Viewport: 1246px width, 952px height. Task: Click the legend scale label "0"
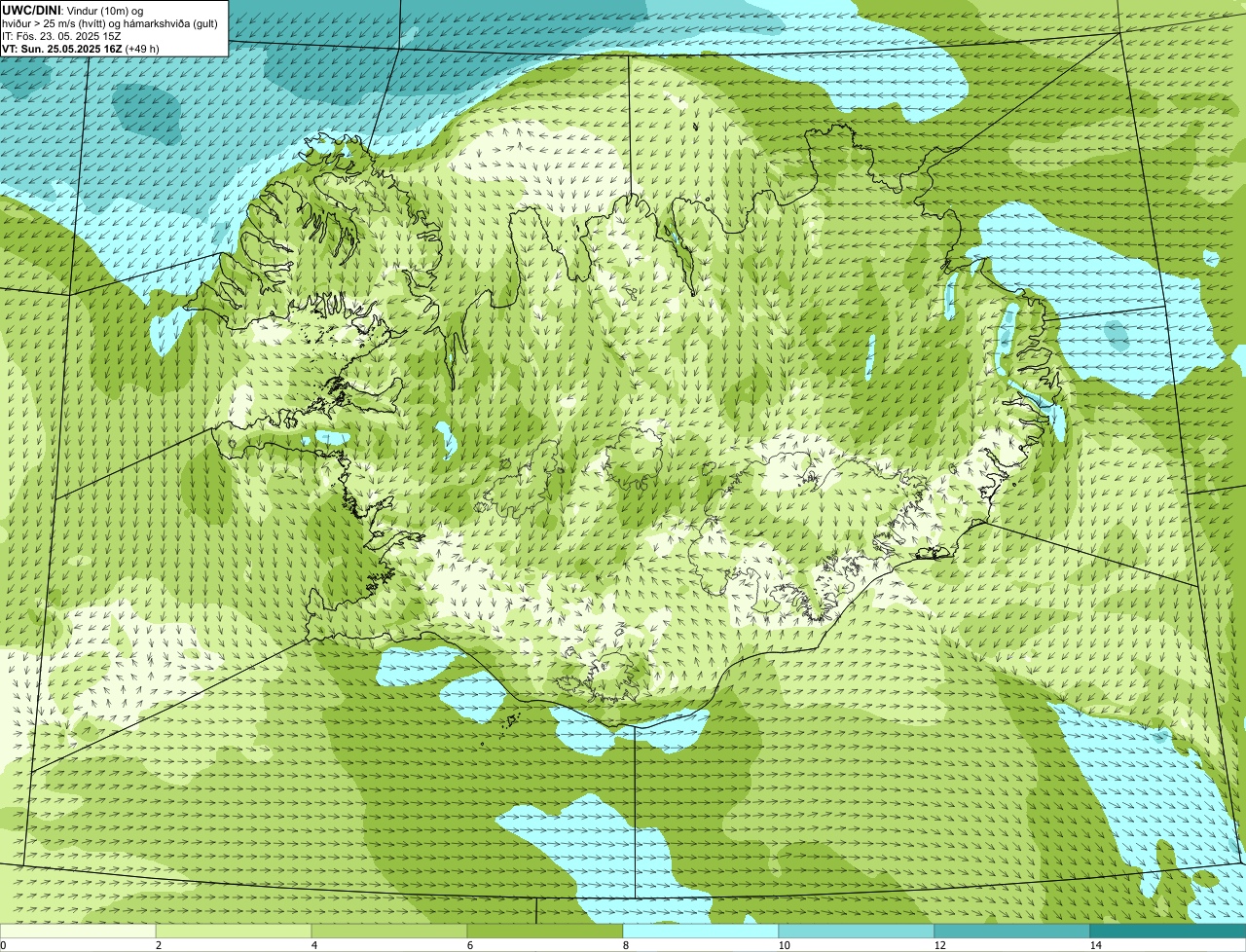point(3,945)
